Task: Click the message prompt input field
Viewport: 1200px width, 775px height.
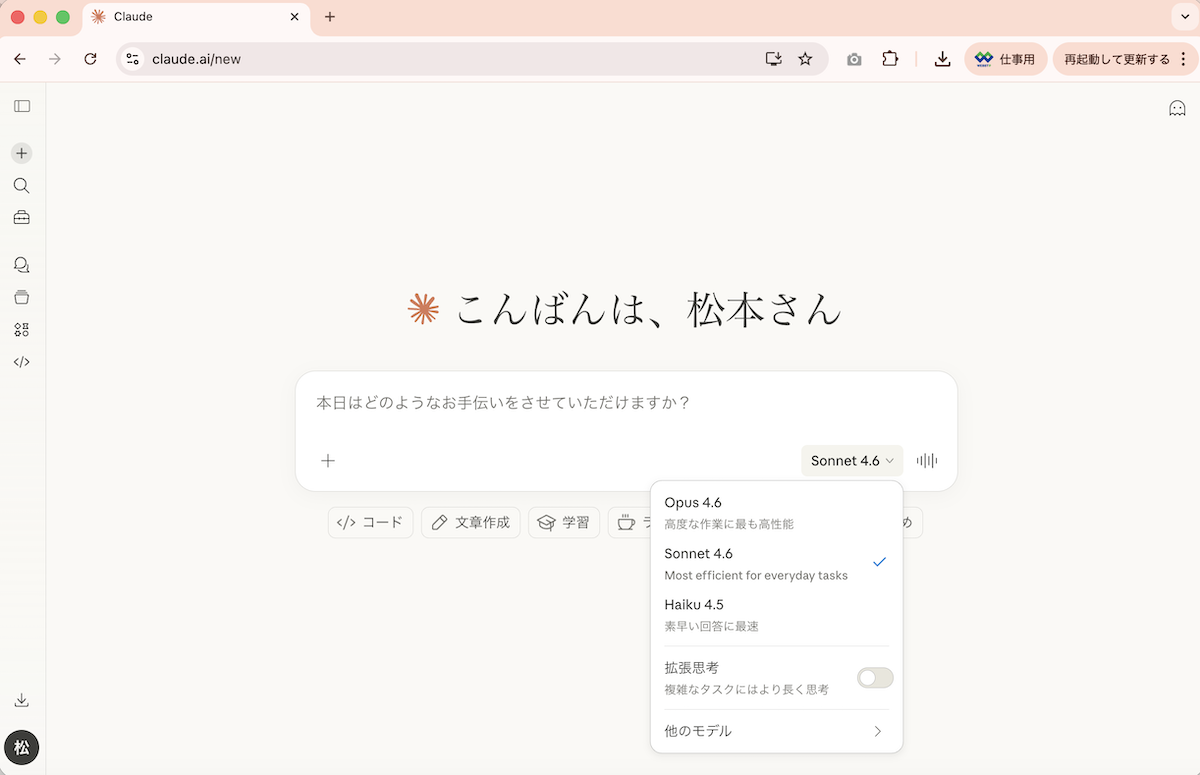Action: [x=625, y=404]
